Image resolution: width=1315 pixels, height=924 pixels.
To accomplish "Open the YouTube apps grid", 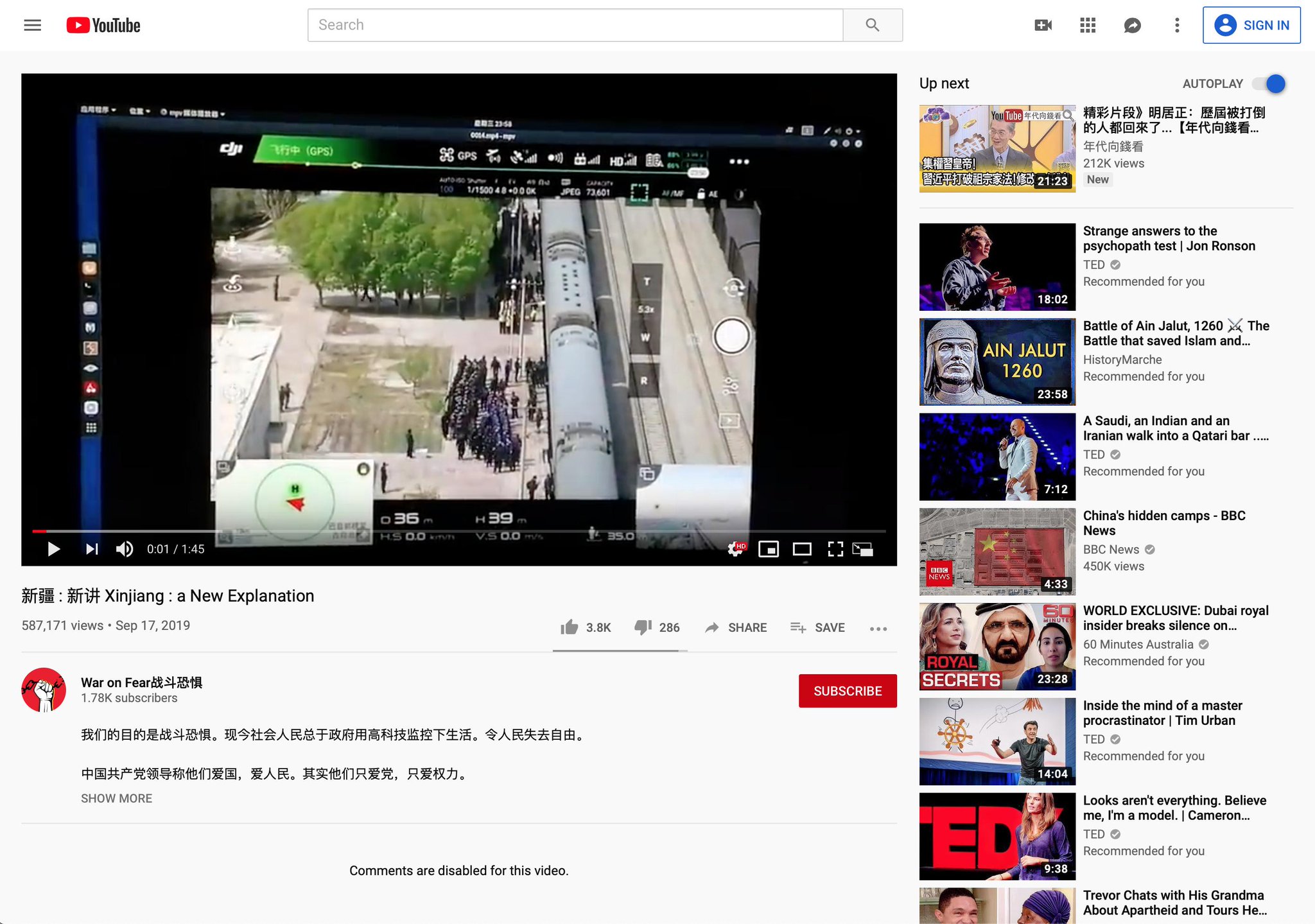I will point(1088,25).
